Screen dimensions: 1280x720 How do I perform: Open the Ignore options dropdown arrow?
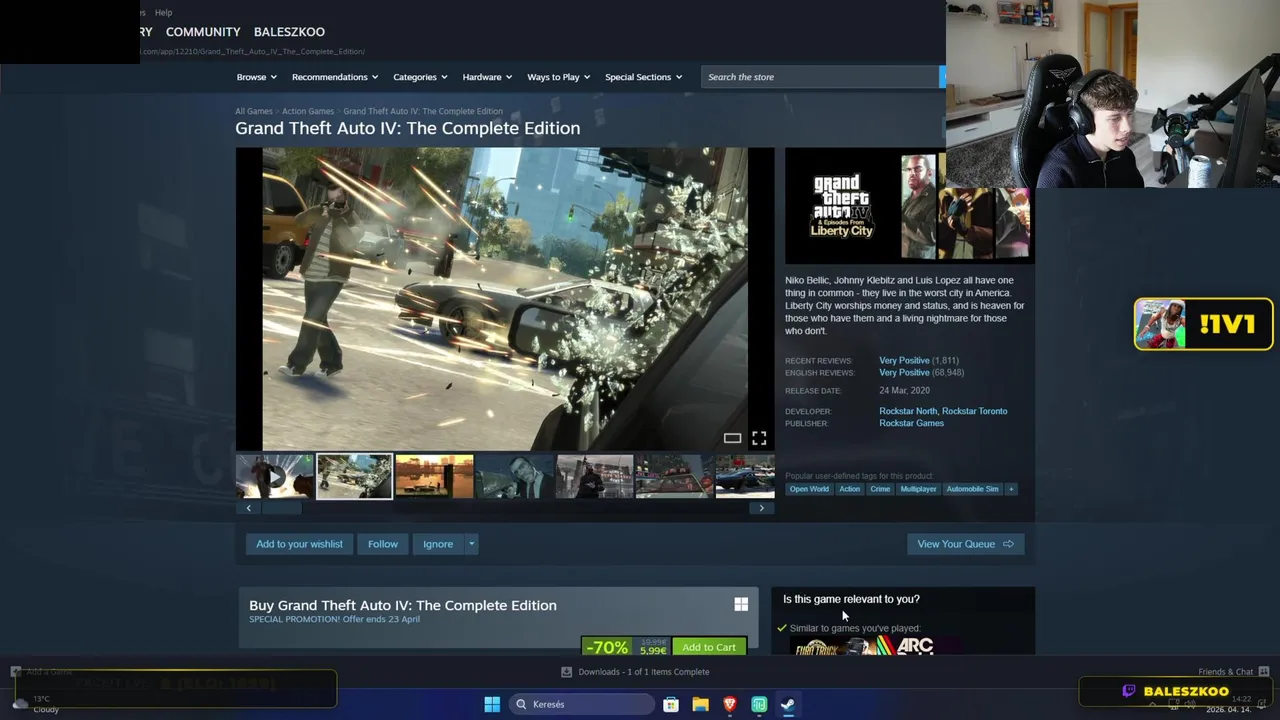pos(472,544)
